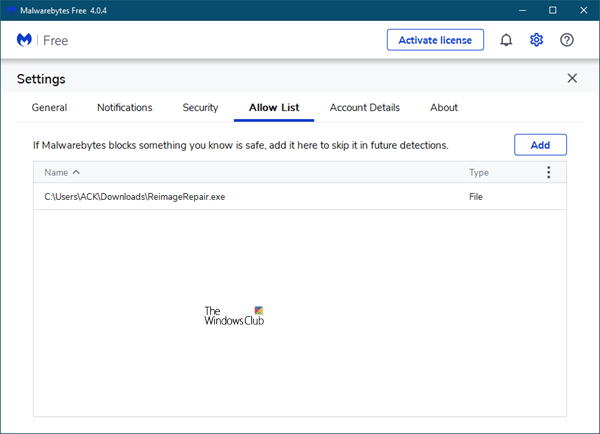This screenshot has width=600, height=434.
Task: Select the ReimageRepair.exe allow list entry
Action: (x=300, y=197)
